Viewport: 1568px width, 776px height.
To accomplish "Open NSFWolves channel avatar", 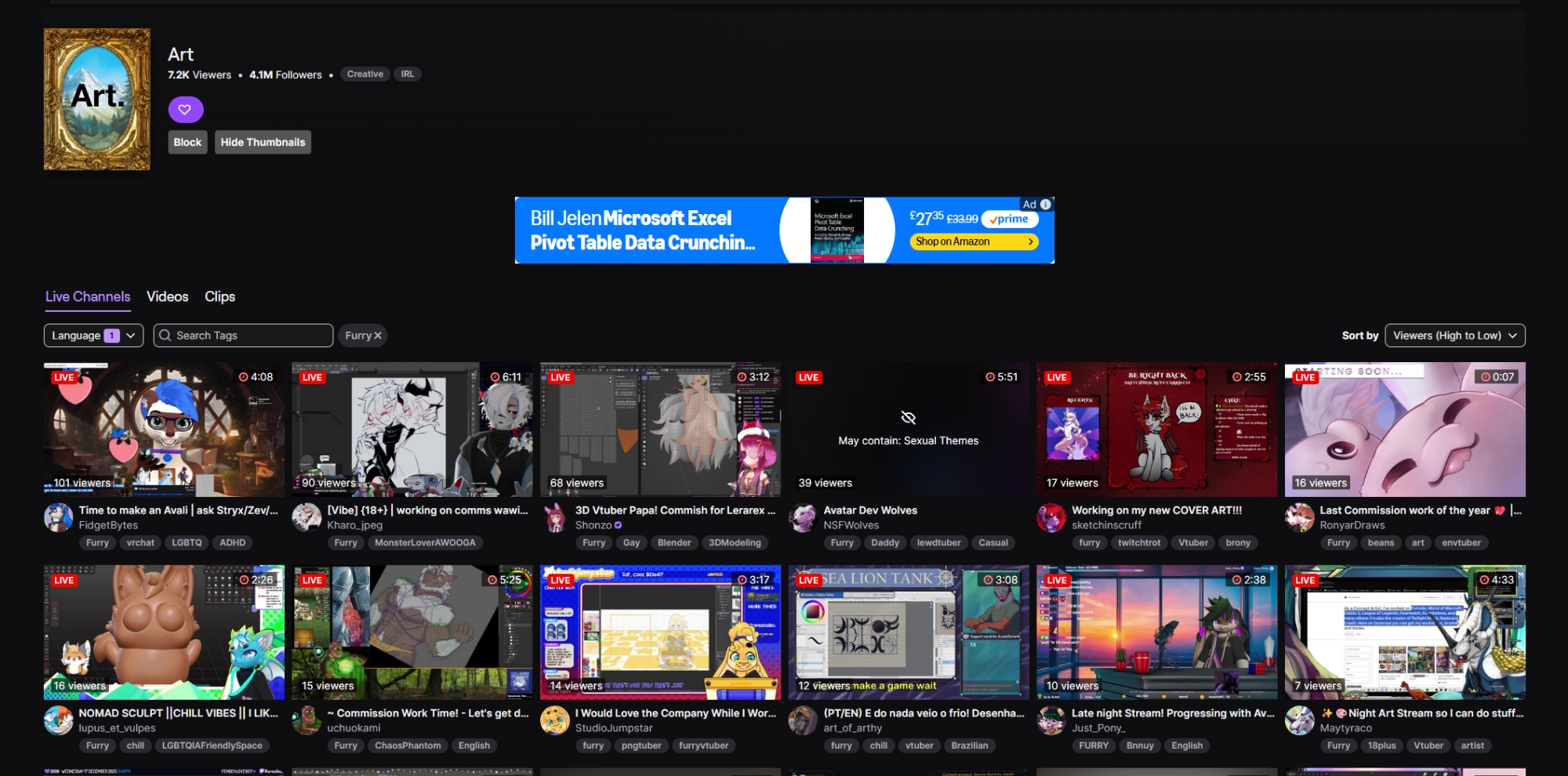I will pos(804,518).
